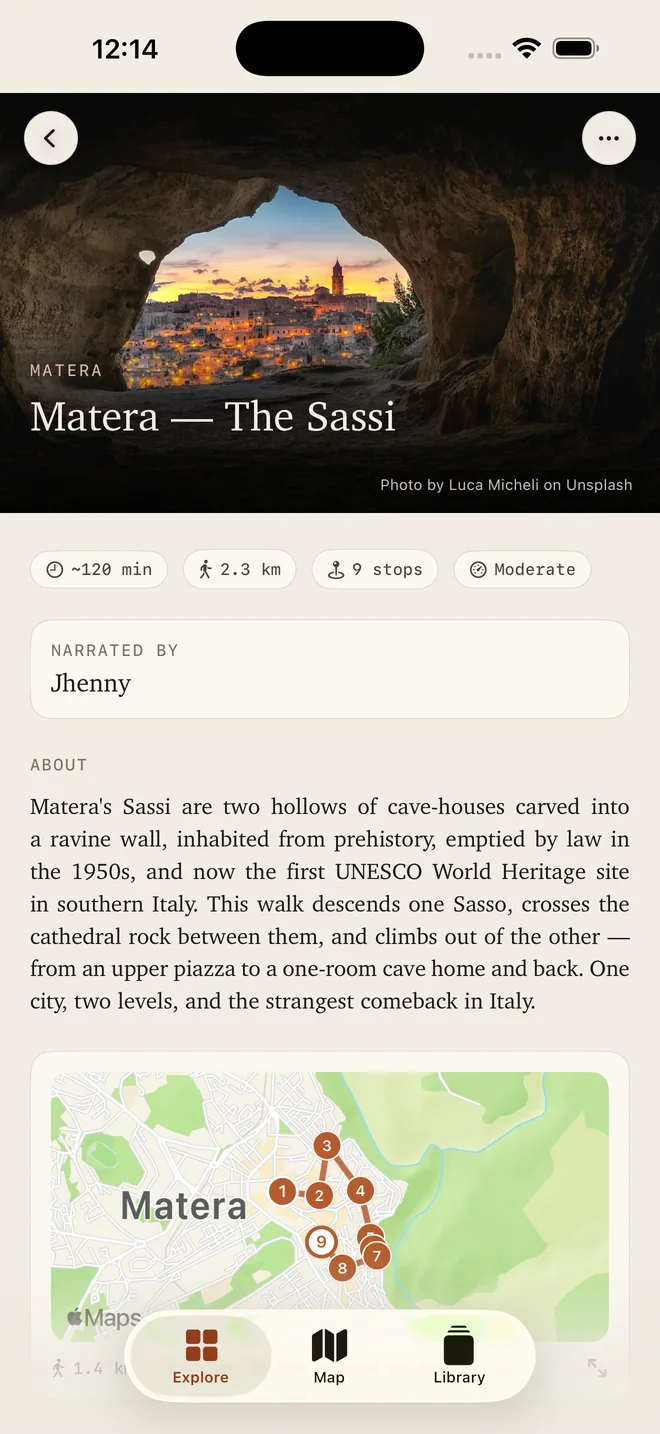Select map stop marker 8

click(342, 1268)
